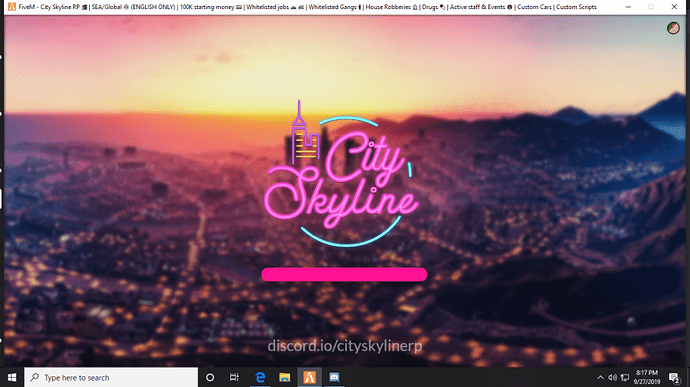The height and width of the screenshot is (387, 690).
Task: Click the City Skyline neon logo
Action: 341,173
